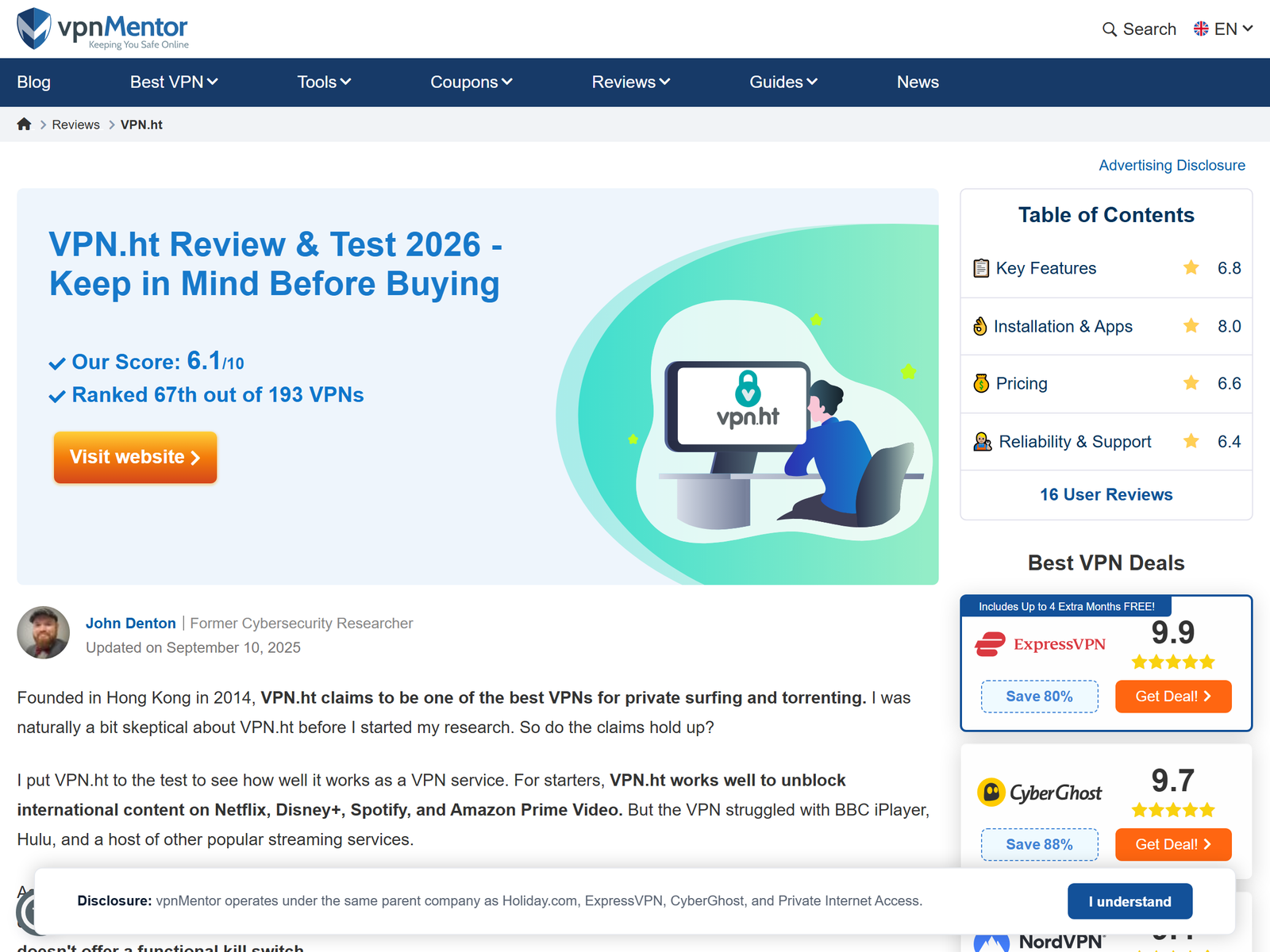The height and width of the screenshot is (952, 1270).
Task: Expand the Guides menu
Action: pos(783,83)
